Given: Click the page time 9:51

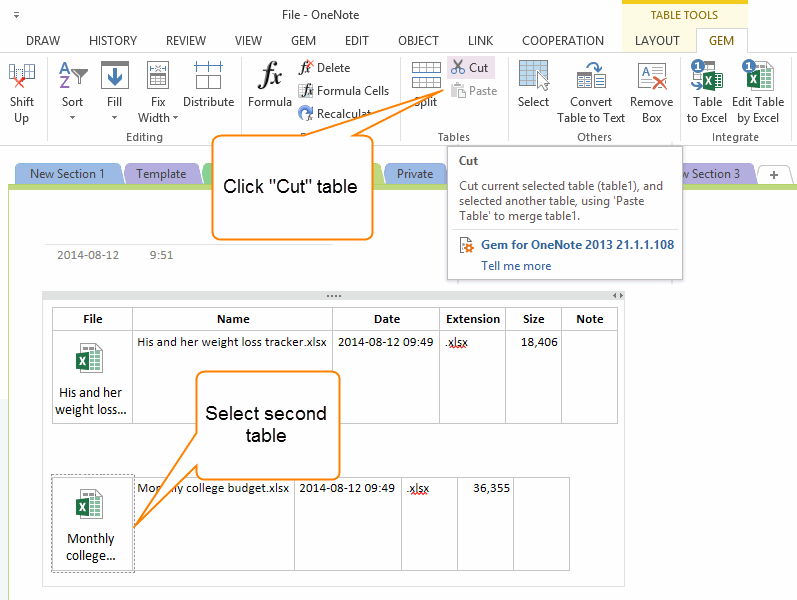Looking at the screenshot, I should tap(161, 255).
